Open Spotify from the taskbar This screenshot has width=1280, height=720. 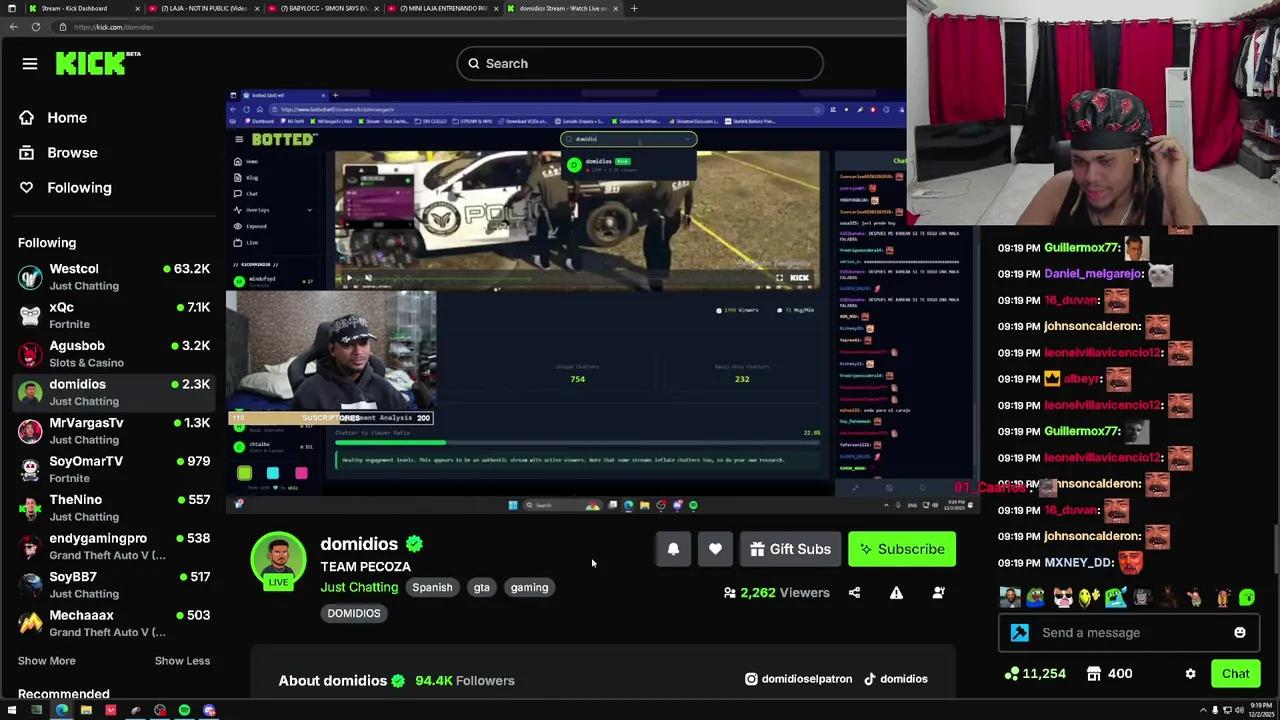point(184,711)
